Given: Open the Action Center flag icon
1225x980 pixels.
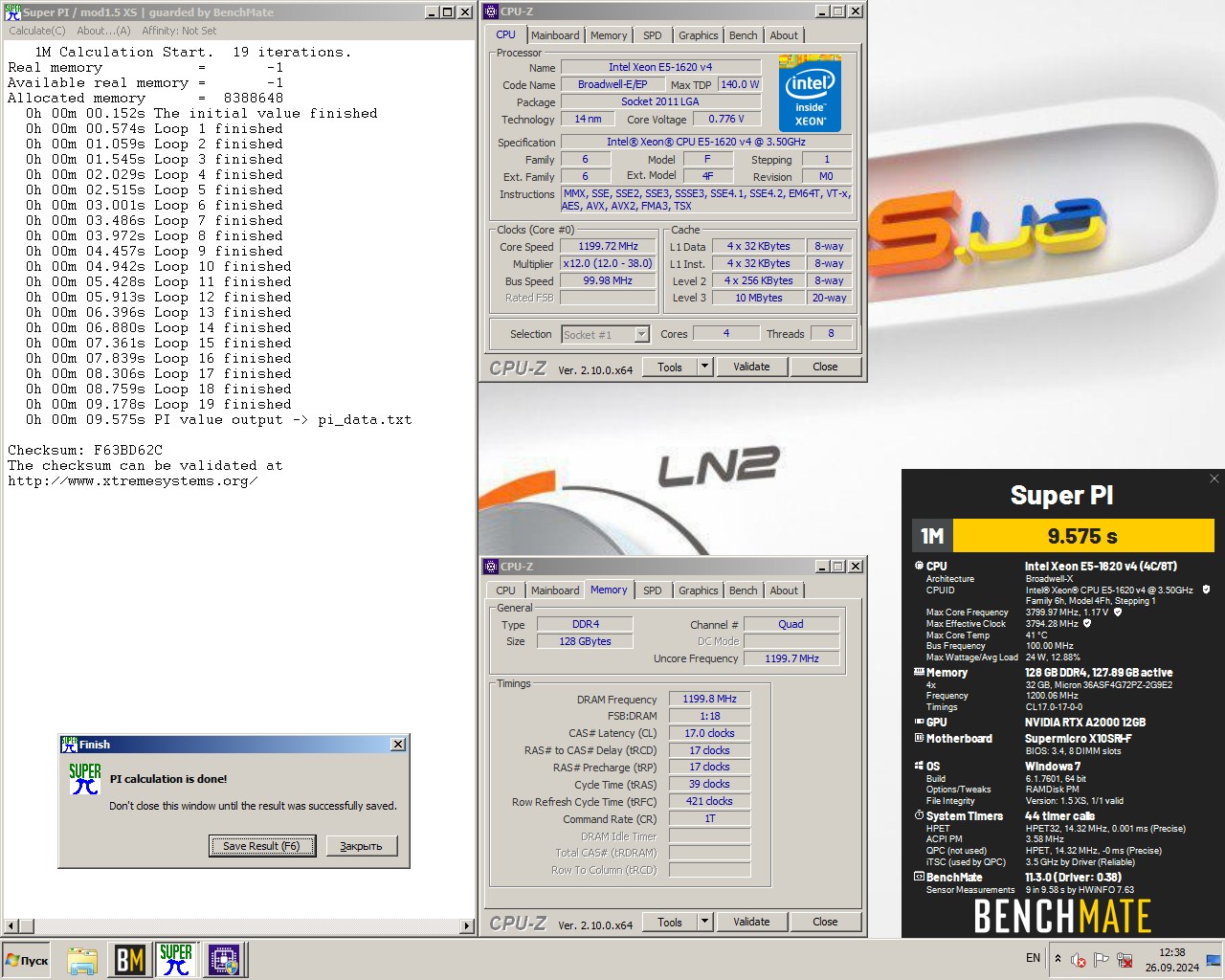Looking at the screenshot, I should click(x=1102, y=960).
